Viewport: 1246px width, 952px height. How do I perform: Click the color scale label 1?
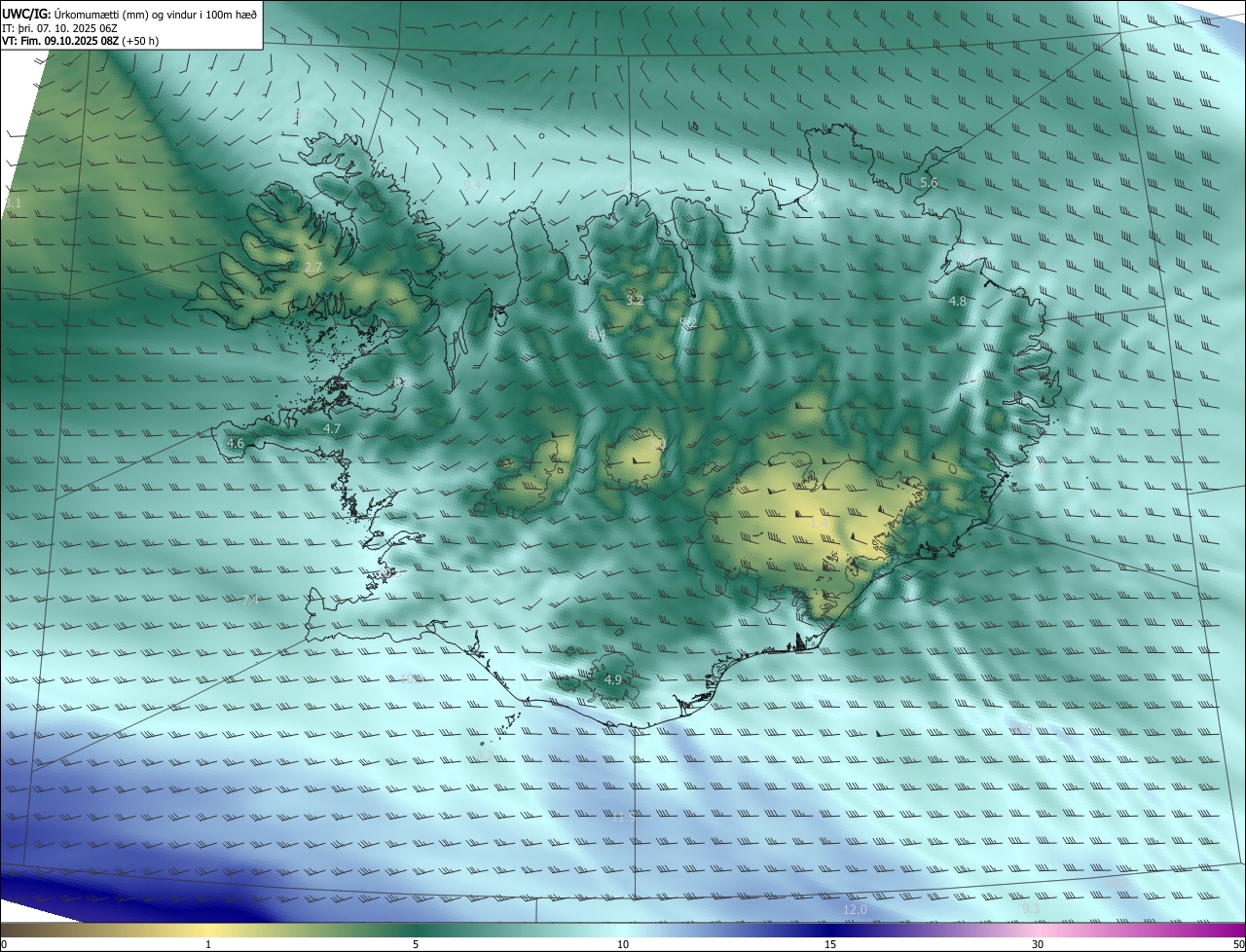coord(208,944)
